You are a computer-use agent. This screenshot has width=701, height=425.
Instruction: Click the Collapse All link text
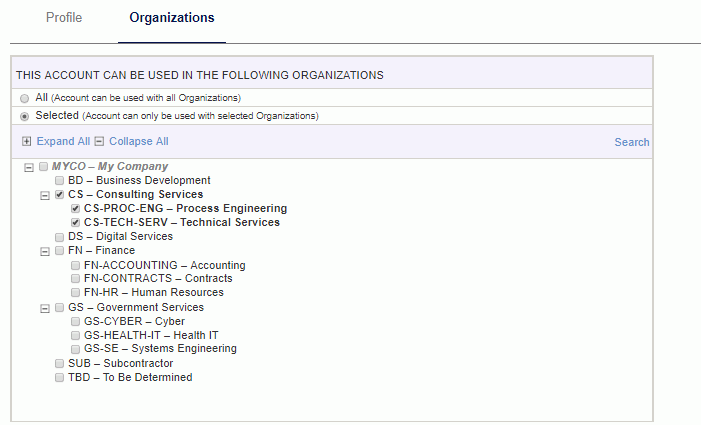point(138,142)
